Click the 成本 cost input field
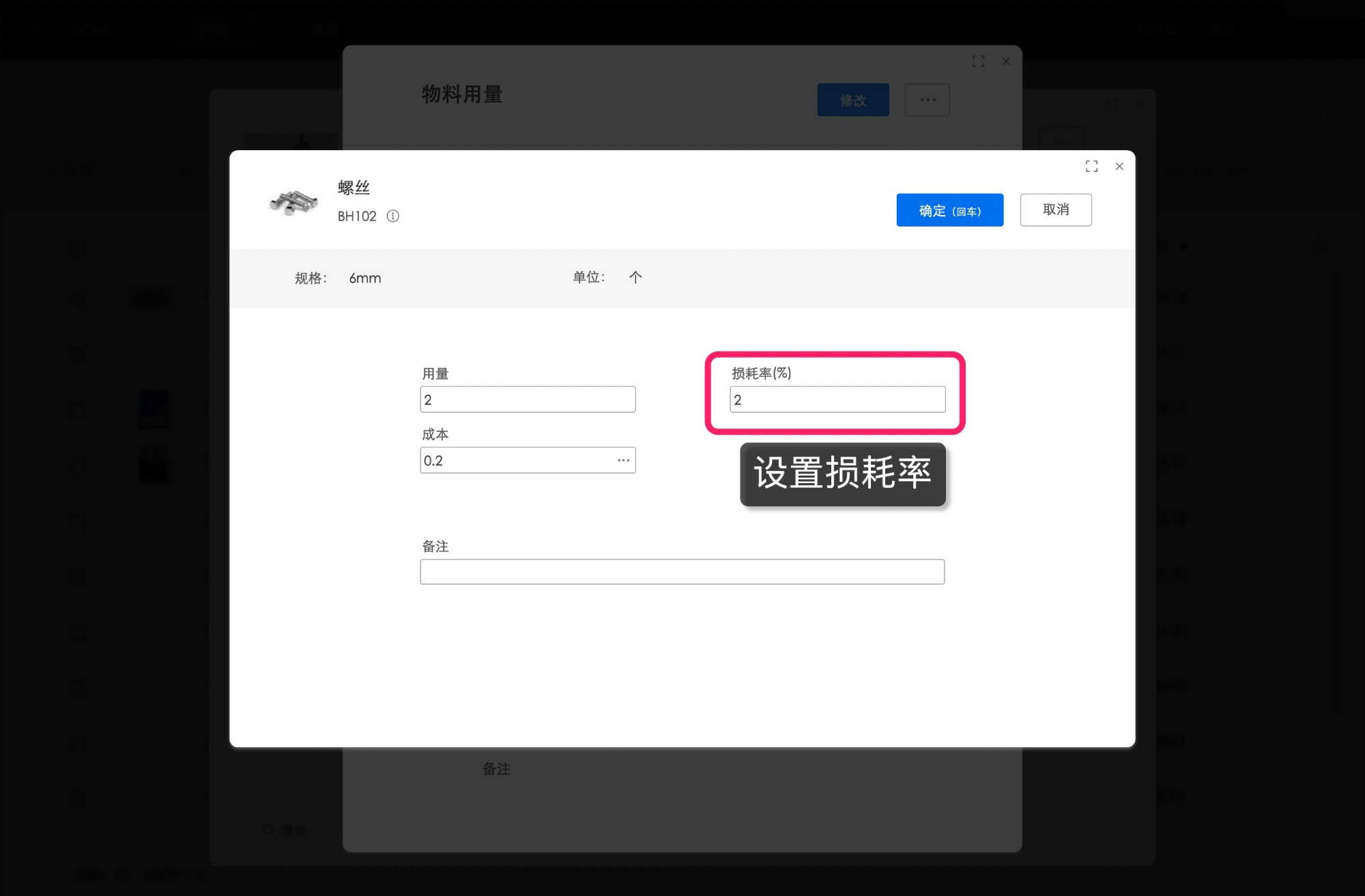 [528, 460]
